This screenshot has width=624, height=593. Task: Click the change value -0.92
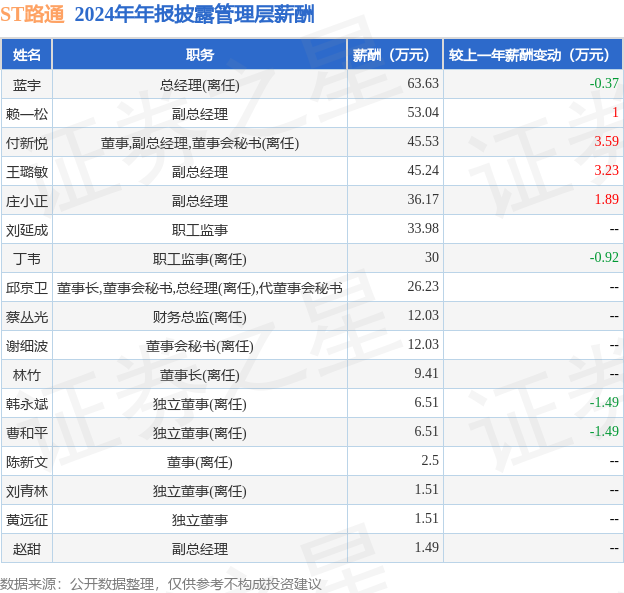604,258
